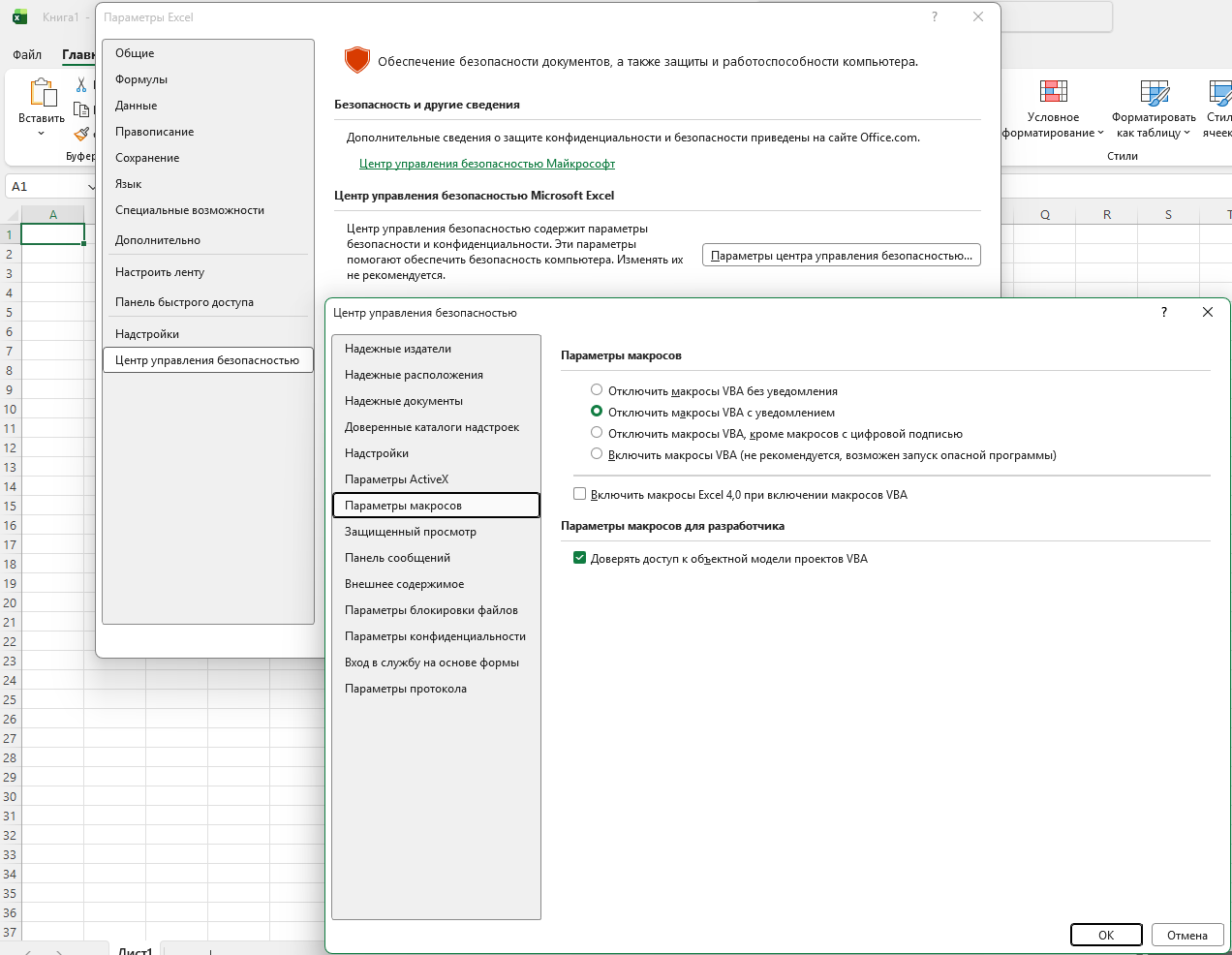Image resolution: width=1232 pixels, height=955 pixels.
Task: Select Надстройки in Excel Options sidebar
Action: click(207, 334)
